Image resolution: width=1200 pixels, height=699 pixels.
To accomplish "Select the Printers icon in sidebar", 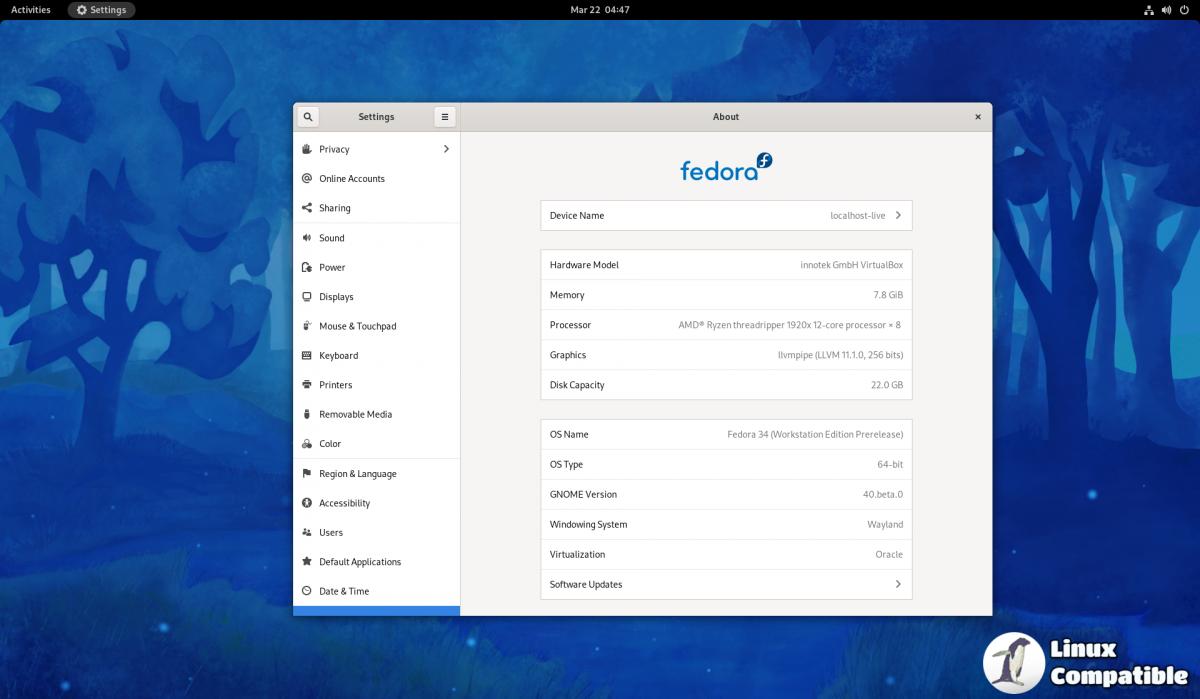I will [x=307, y=385].
